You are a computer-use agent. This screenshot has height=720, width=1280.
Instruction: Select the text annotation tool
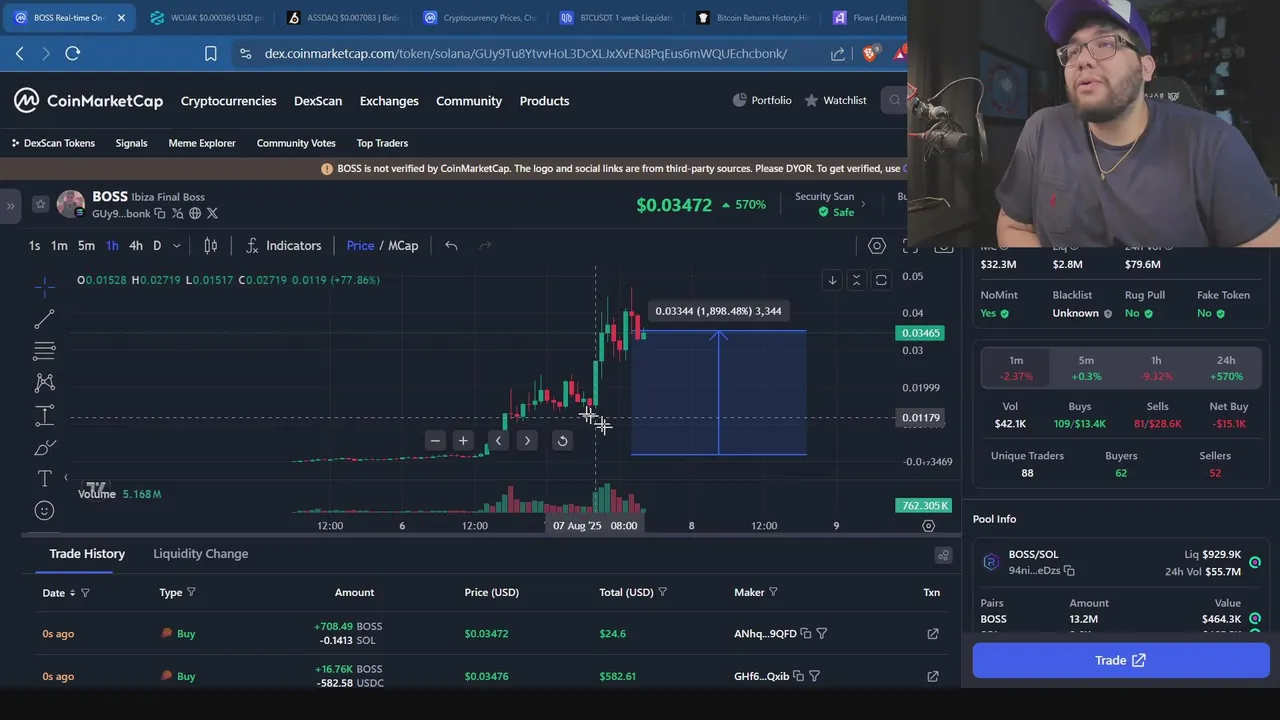(45, 479)
